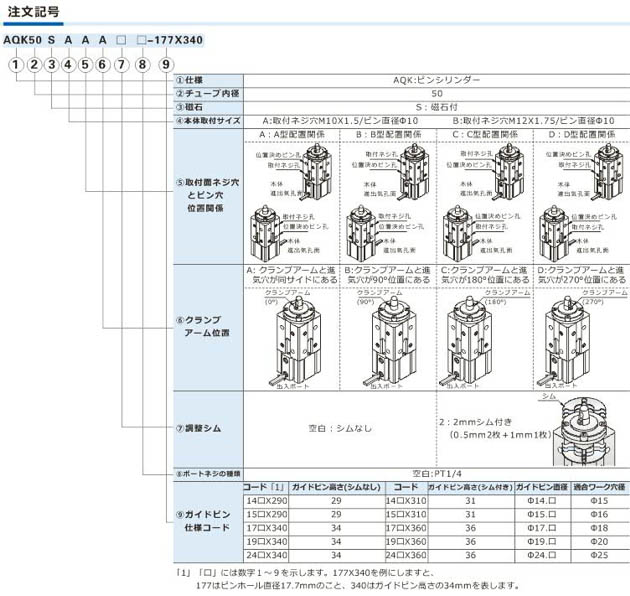Click the C：C型配置関係 column header
Screen dimensions: 630x596
pos(485,135)
